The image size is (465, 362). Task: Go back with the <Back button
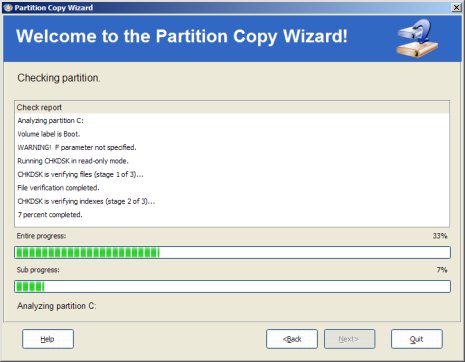(x=292, y=339)
